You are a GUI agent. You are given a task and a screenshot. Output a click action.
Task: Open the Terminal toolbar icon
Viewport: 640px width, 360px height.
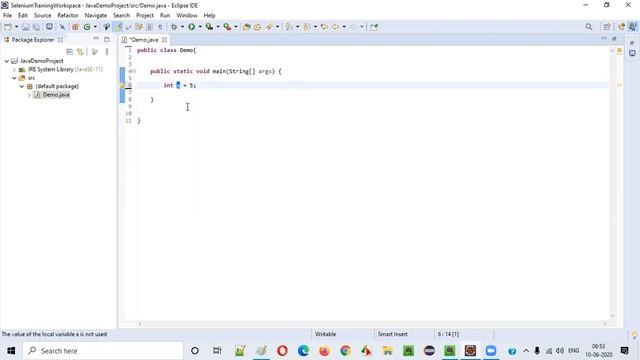coord(49,27)
